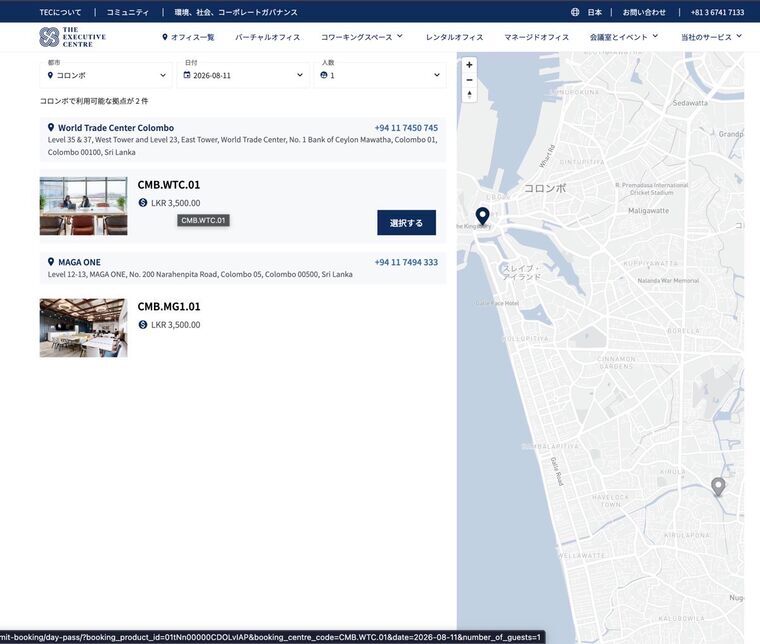This screenshot has width=760, height=644.
Task: Click LKR 3,500.00 price under CMB.MG1.01
Action: 175,325
